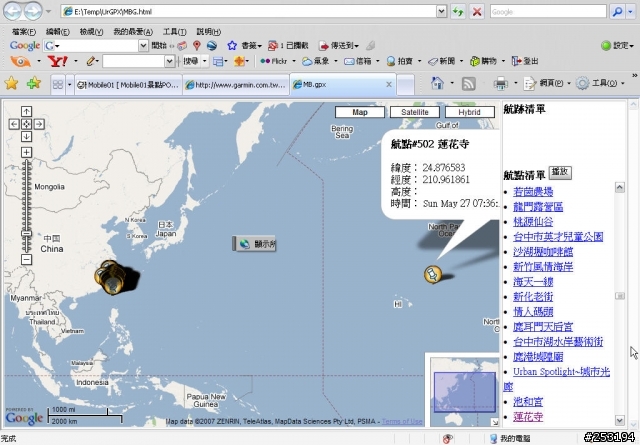The image size is (640, 445).
Task: Zoom out with the map minus button
Action: coord(27,259)
